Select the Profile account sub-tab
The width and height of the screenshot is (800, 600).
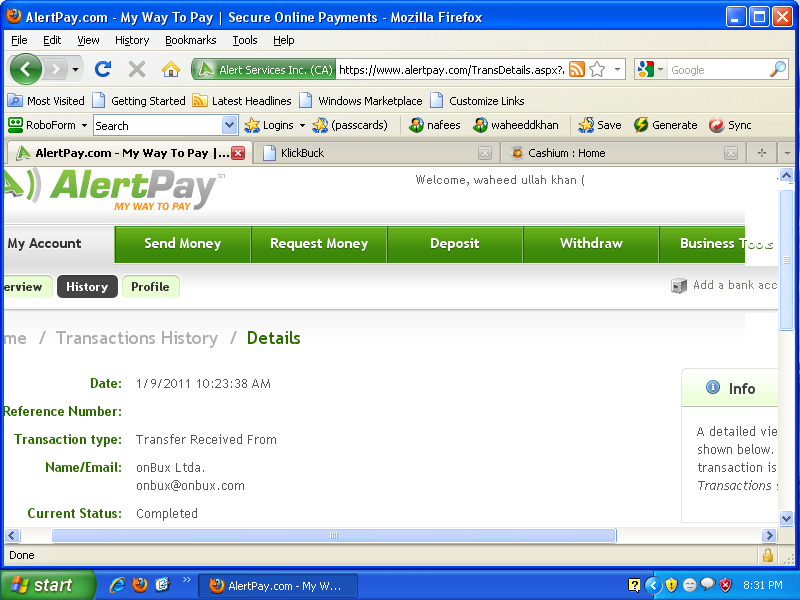click(151, 287)
